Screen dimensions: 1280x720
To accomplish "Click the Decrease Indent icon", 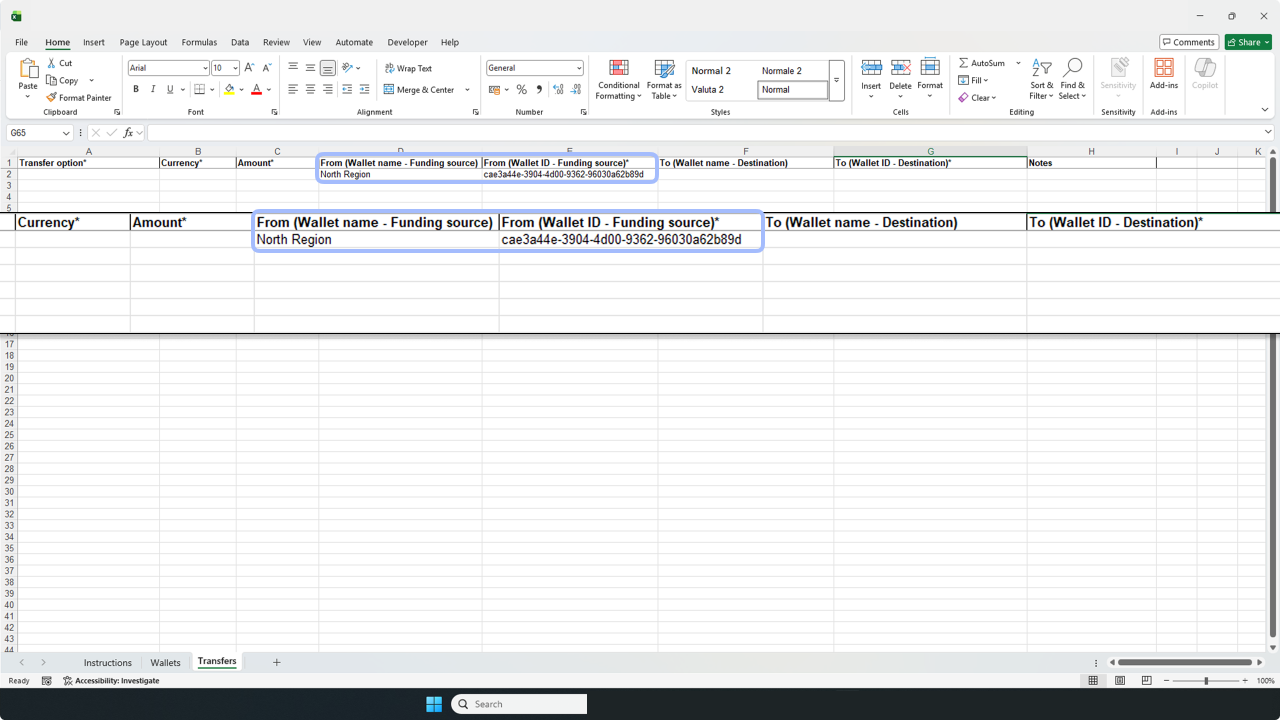I will click(347, 89).
